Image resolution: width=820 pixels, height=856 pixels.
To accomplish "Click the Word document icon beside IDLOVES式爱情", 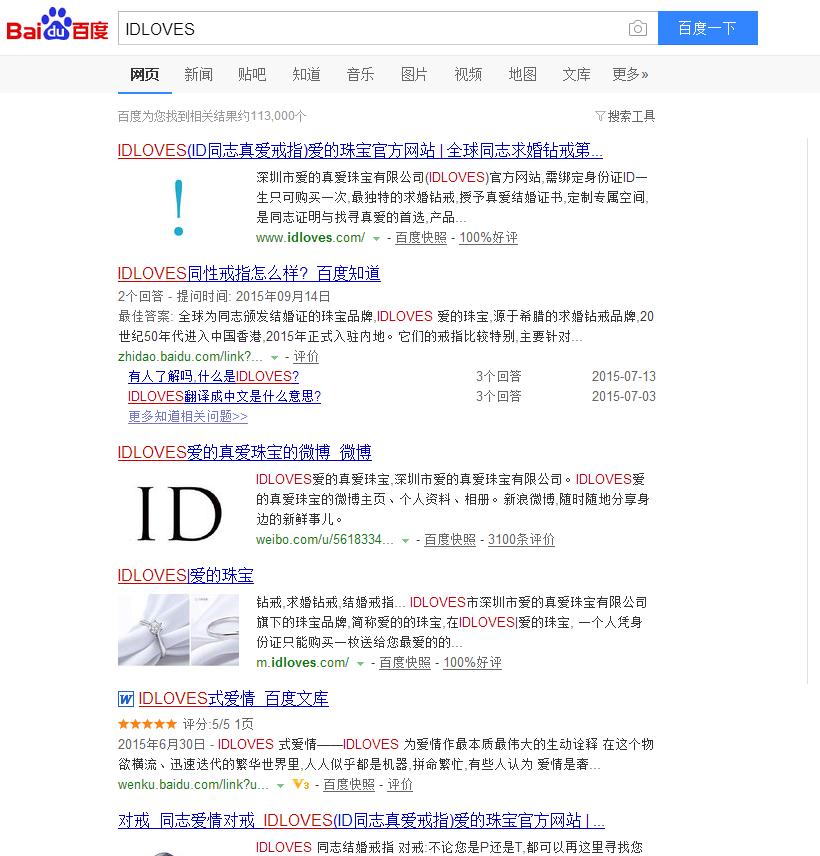I will pos(126,699).
